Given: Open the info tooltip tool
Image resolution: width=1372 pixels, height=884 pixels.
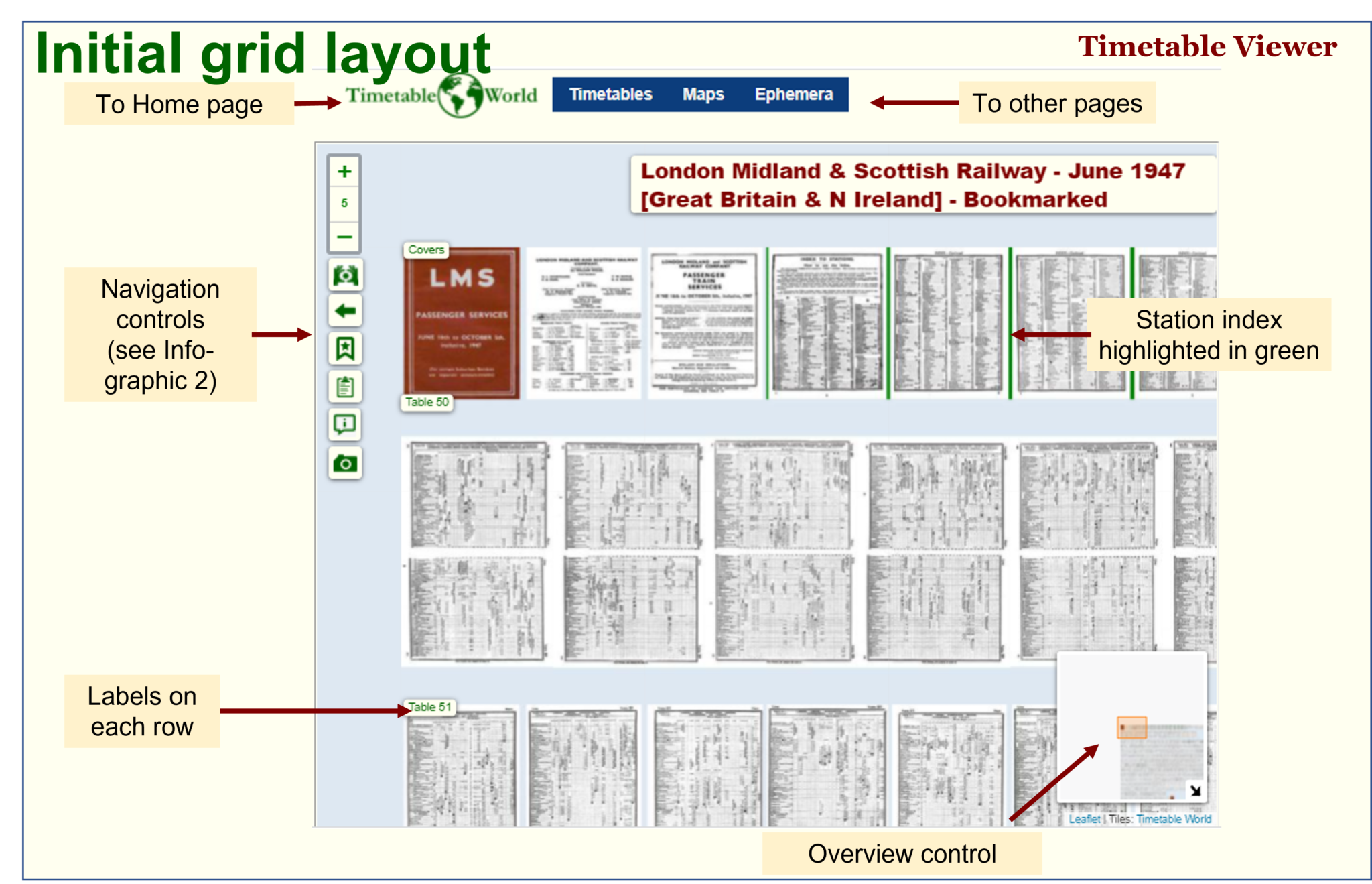Looking at the screenshot, I should [x=344, y=424].
